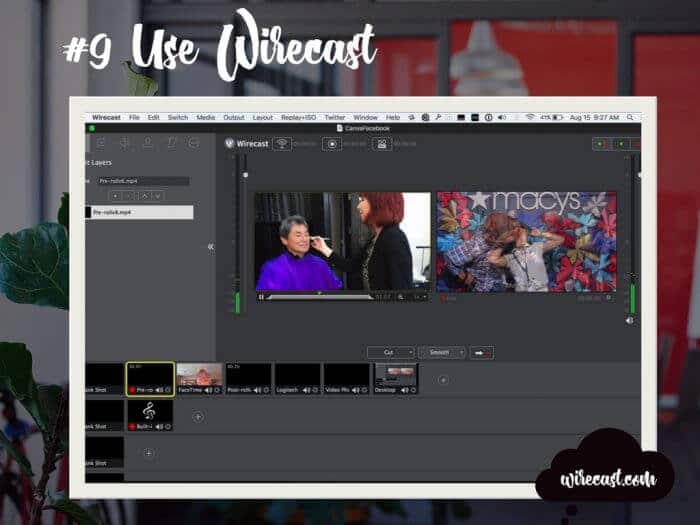Open the Replay+ISO menu
Viewport: 700px width, 525px height.
point(300,117)
